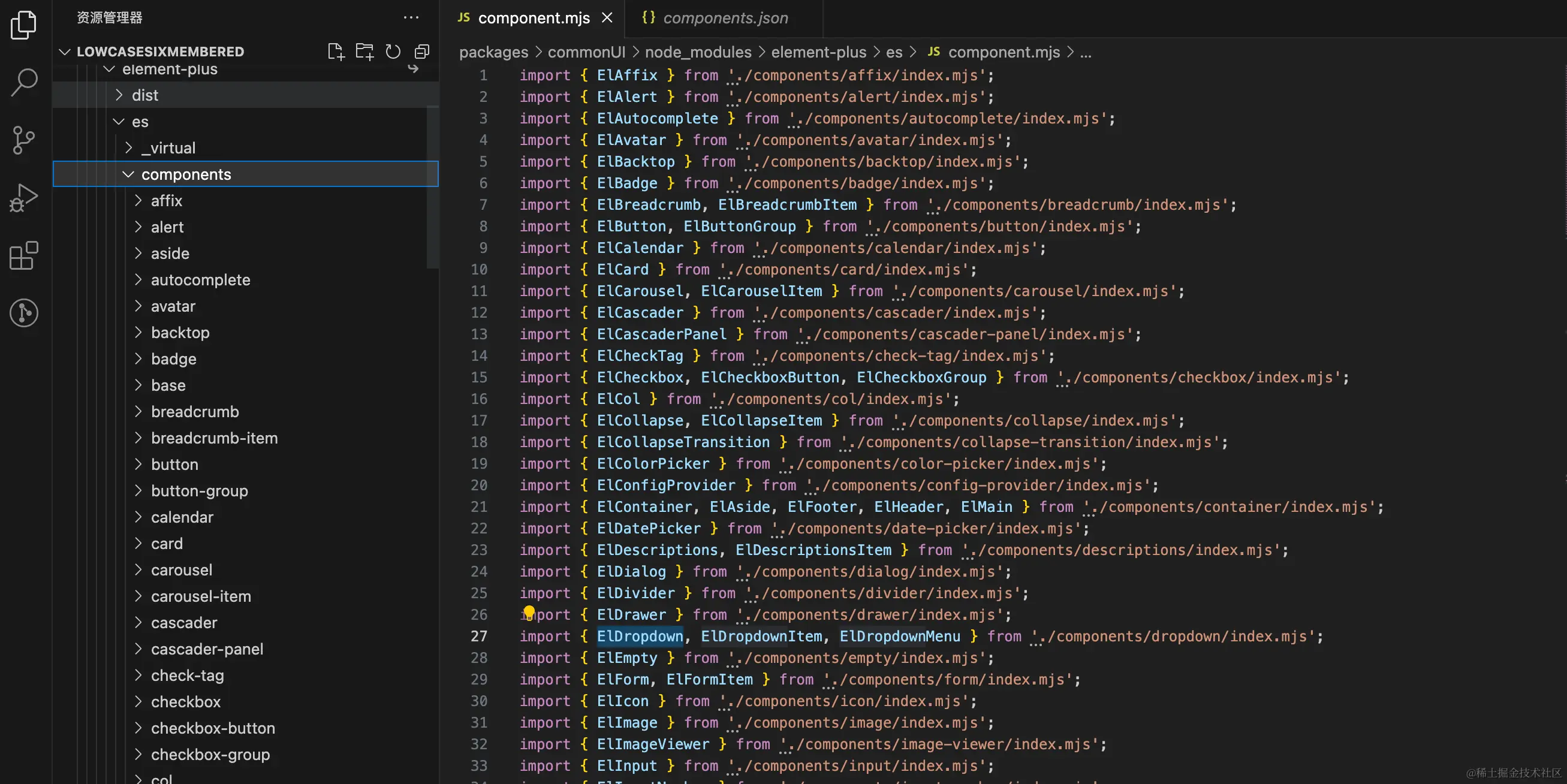Select the calendar folder

pos(246,517)
